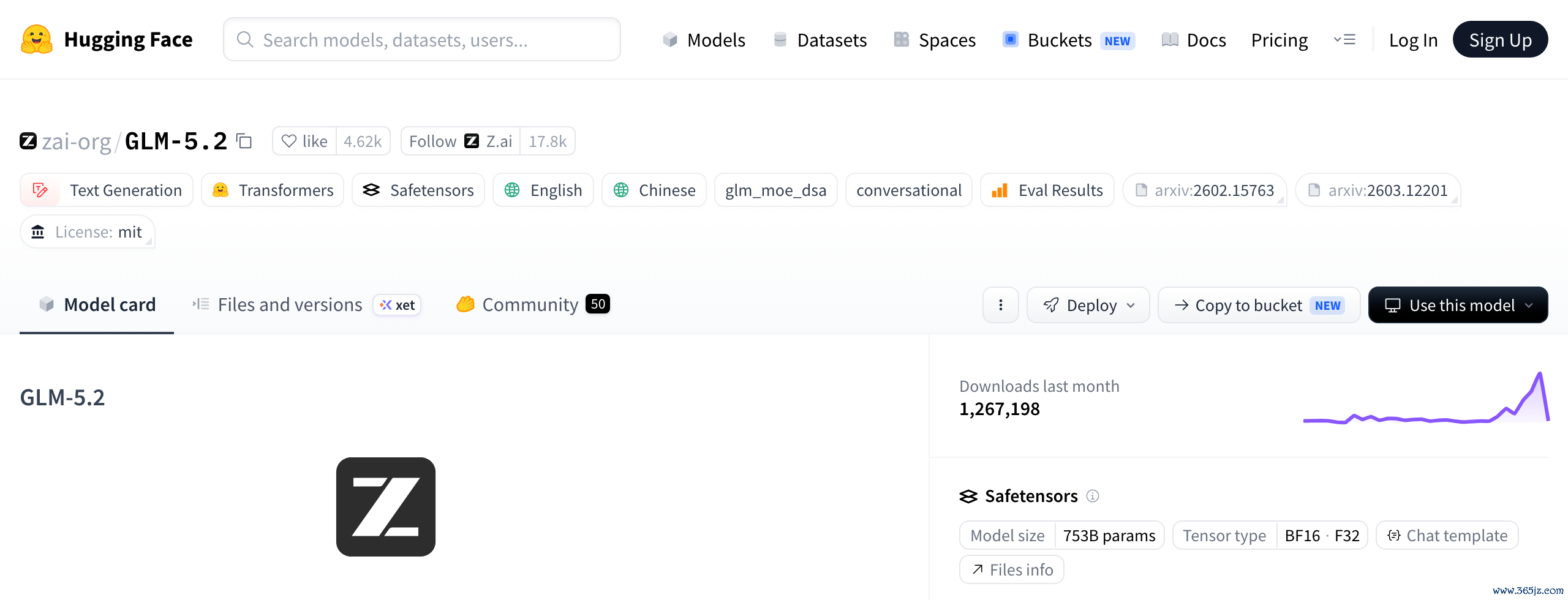Click the Log In link
Screen dimensions: 1568x600
[x=1413, y=40]
